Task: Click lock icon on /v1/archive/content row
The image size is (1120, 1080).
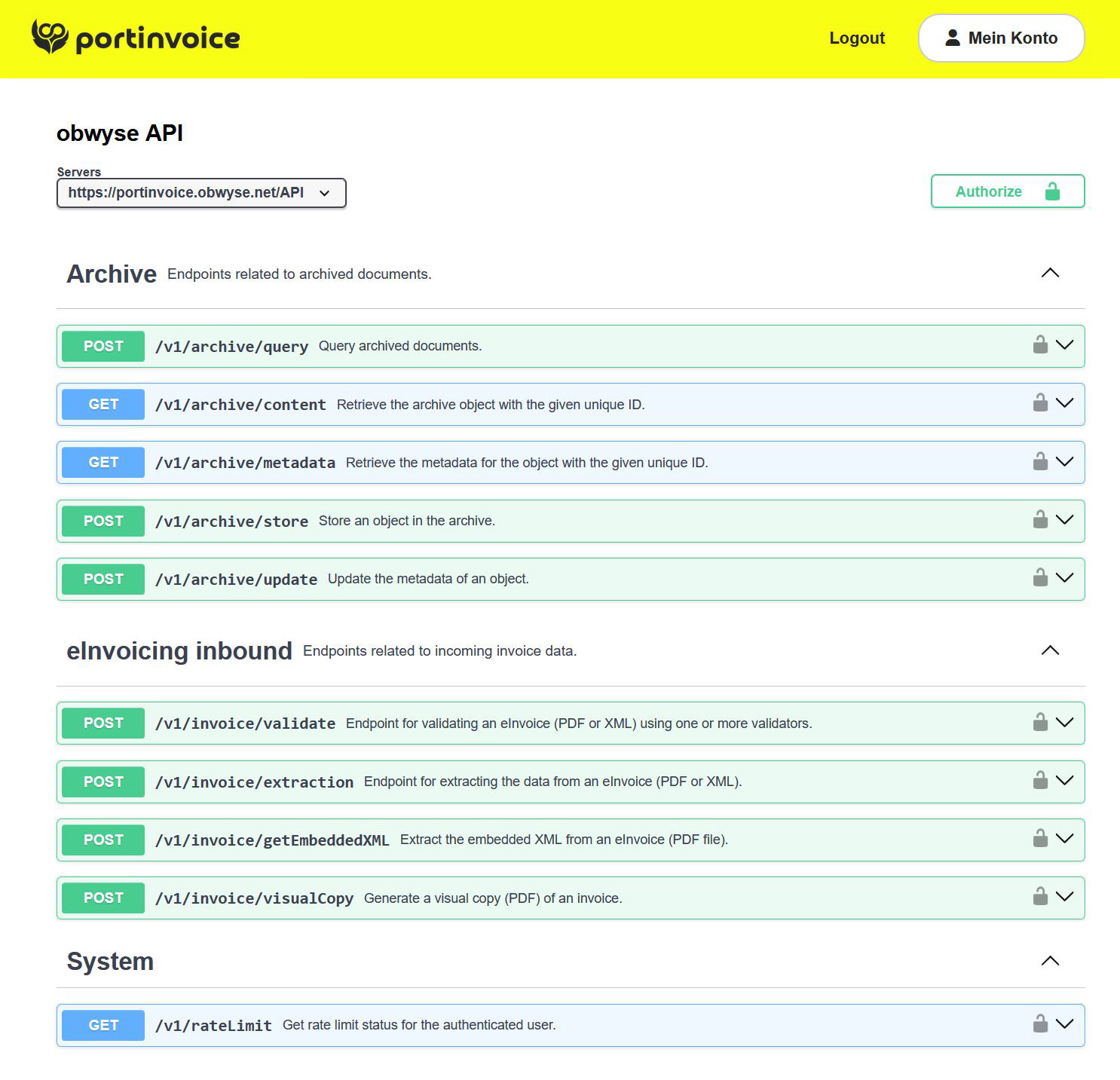Action: pyautogui.click(x=1040, y=402)
